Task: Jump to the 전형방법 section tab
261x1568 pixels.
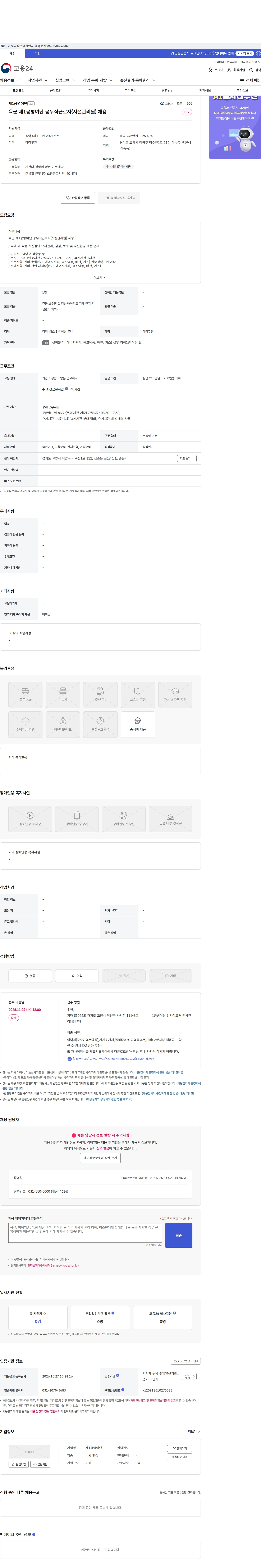Action: click(x=168, y=91)
